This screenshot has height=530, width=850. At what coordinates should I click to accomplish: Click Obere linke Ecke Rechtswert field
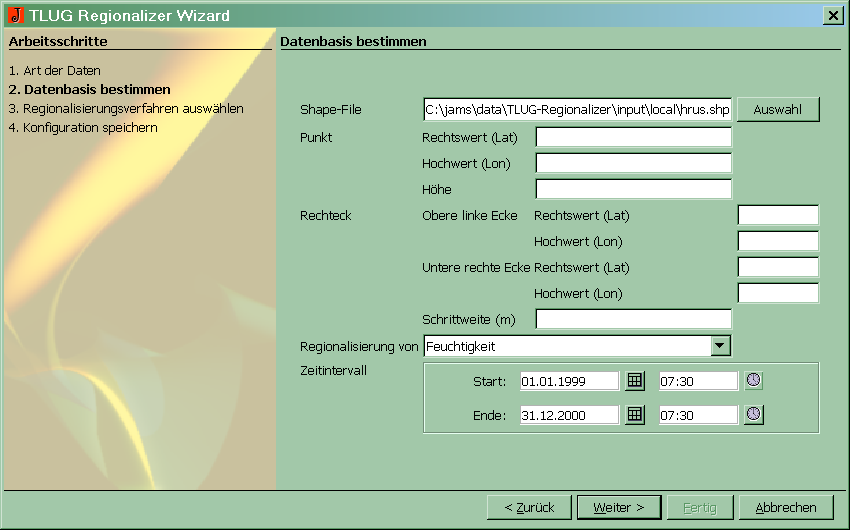coord(778,215)
